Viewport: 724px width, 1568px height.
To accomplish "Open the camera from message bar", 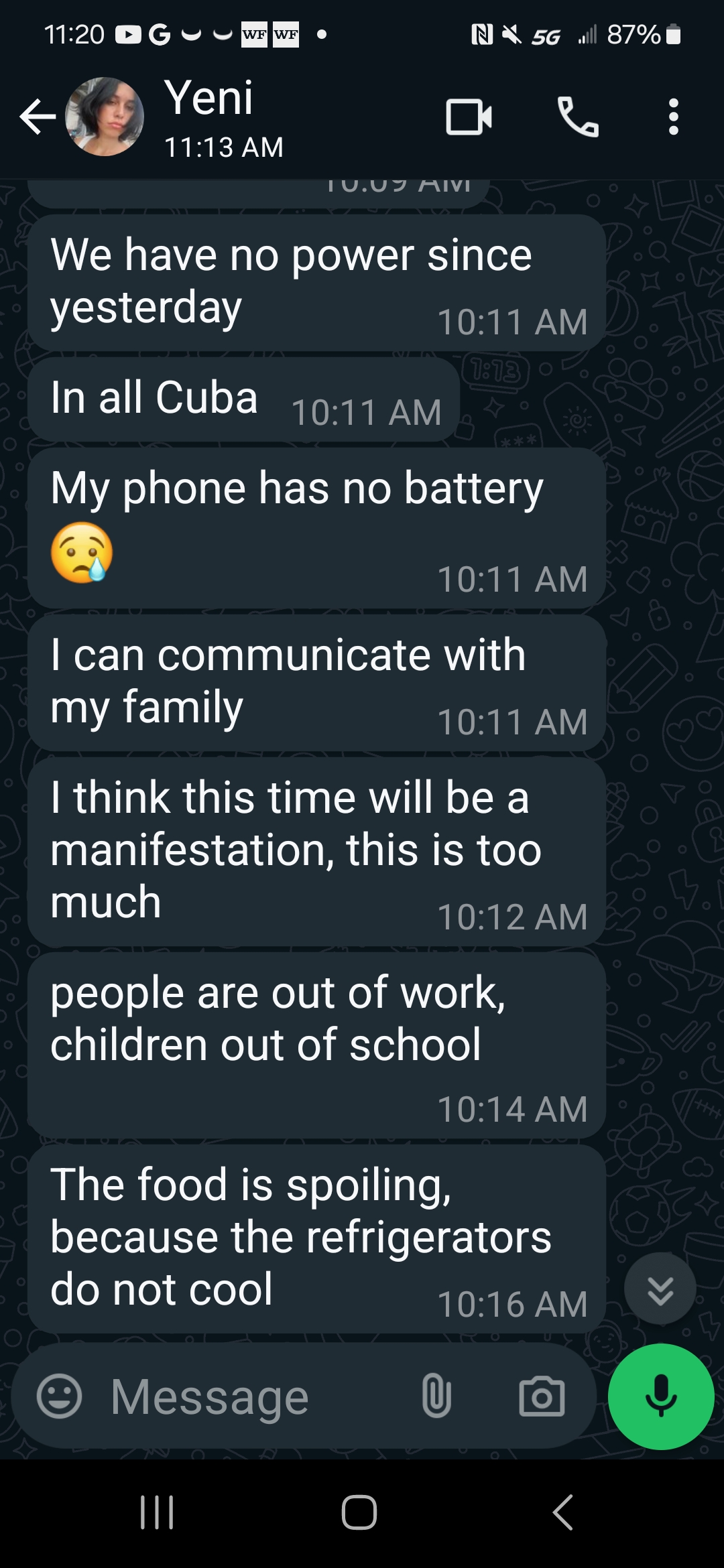I will (x=542, y=1397).
